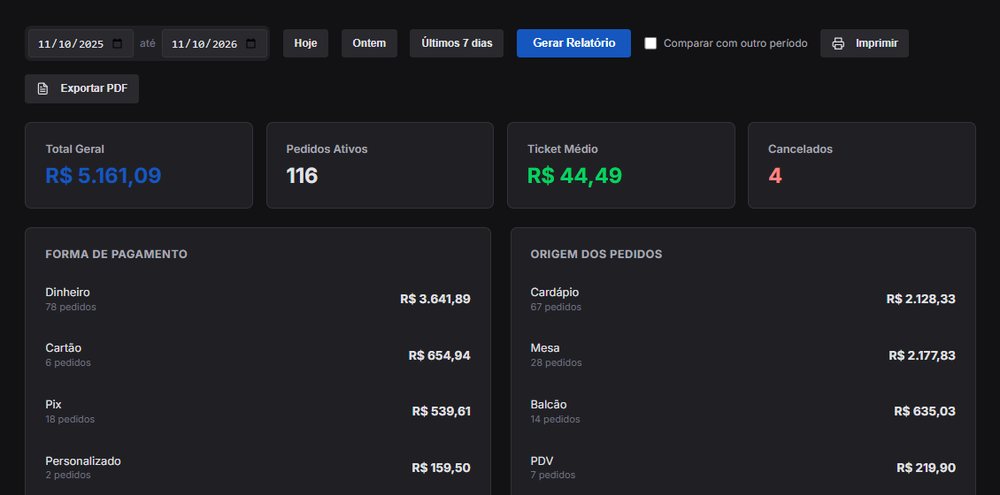Click Dinheiro amount R$ 3.641,89
This screenshot has width=1000, height=495.
pyautogui.click(x=436, y=299)
